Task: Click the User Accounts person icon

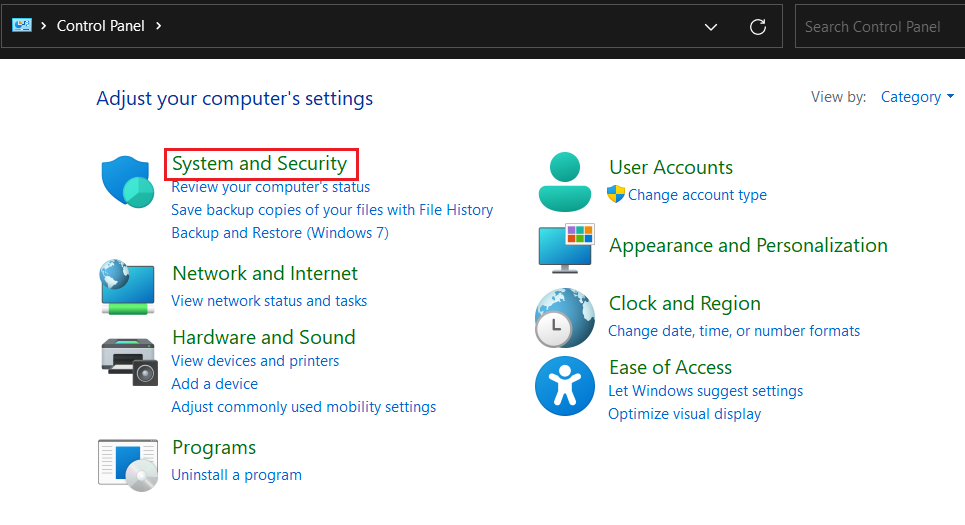Action: tap(565, 181)
